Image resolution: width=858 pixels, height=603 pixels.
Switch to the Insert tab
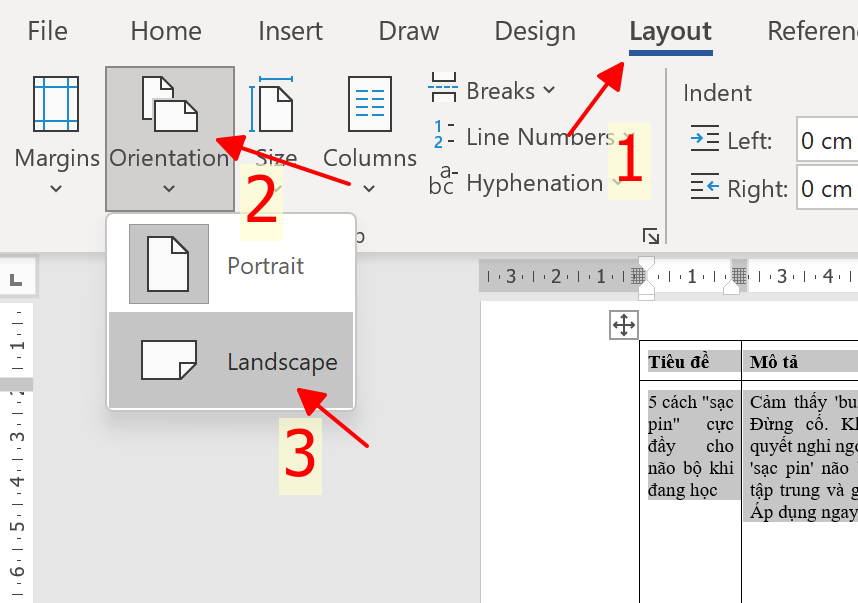(290, 31)
